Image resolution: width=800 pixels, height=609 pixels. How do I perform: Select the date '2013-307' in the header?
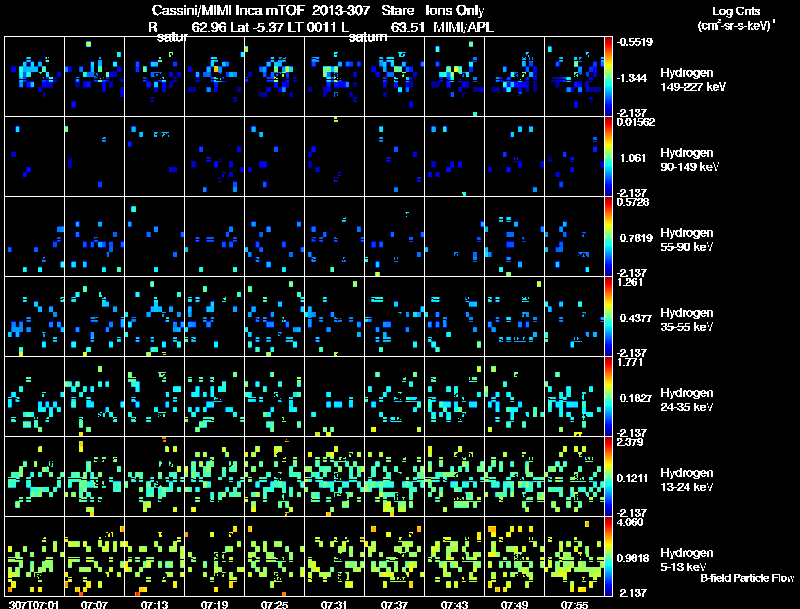tap(340, 11)
